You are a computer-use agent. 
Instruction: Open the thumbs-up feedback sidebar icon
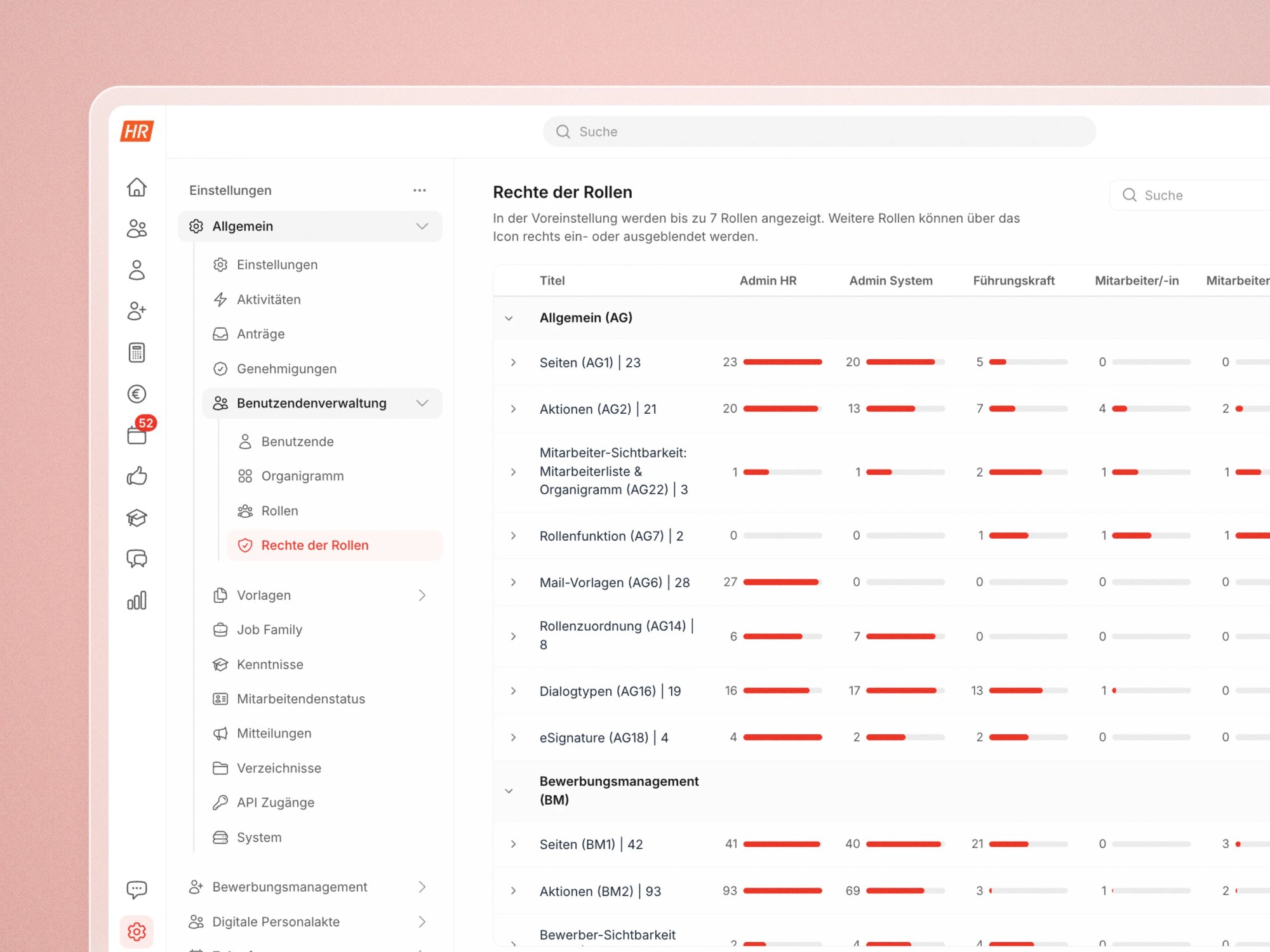137,476
